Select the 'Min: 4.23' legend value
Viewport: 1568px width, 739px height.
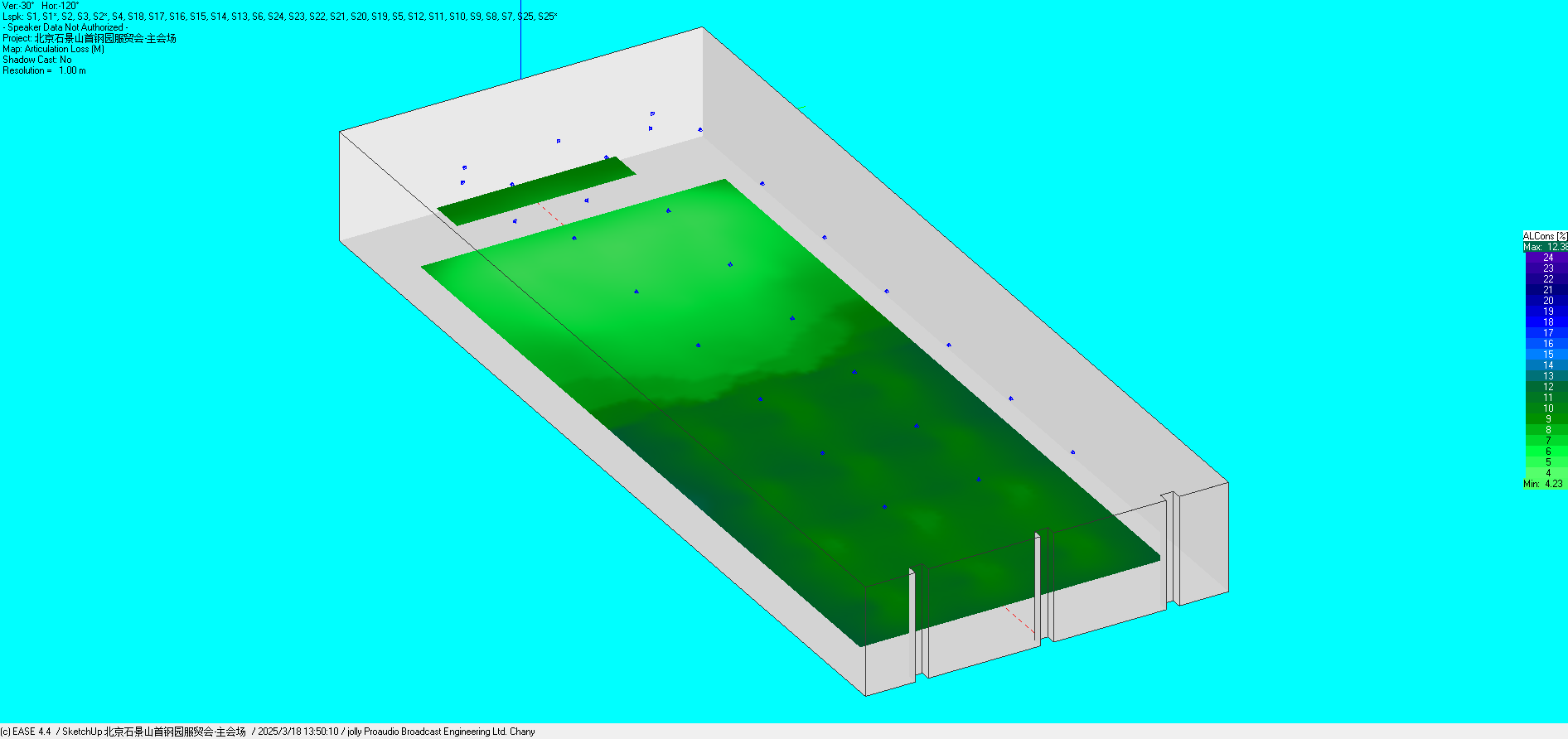1543,484
